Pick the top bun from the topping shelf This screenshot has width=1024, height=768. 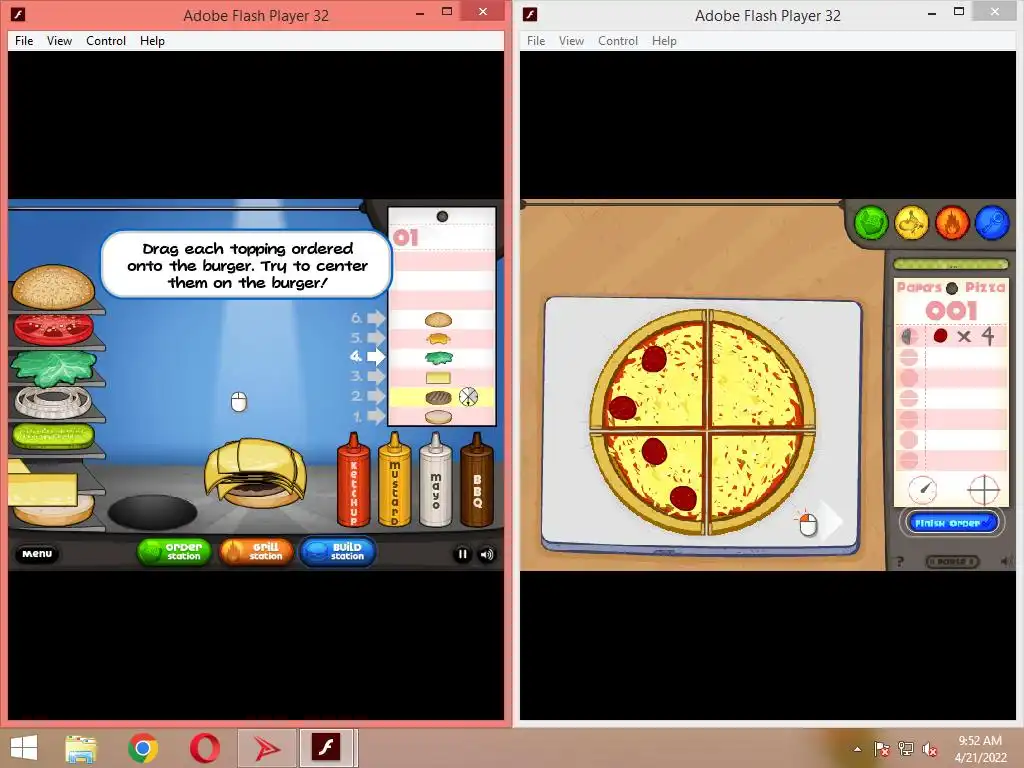pyautogui.click(x=54, y=287)
